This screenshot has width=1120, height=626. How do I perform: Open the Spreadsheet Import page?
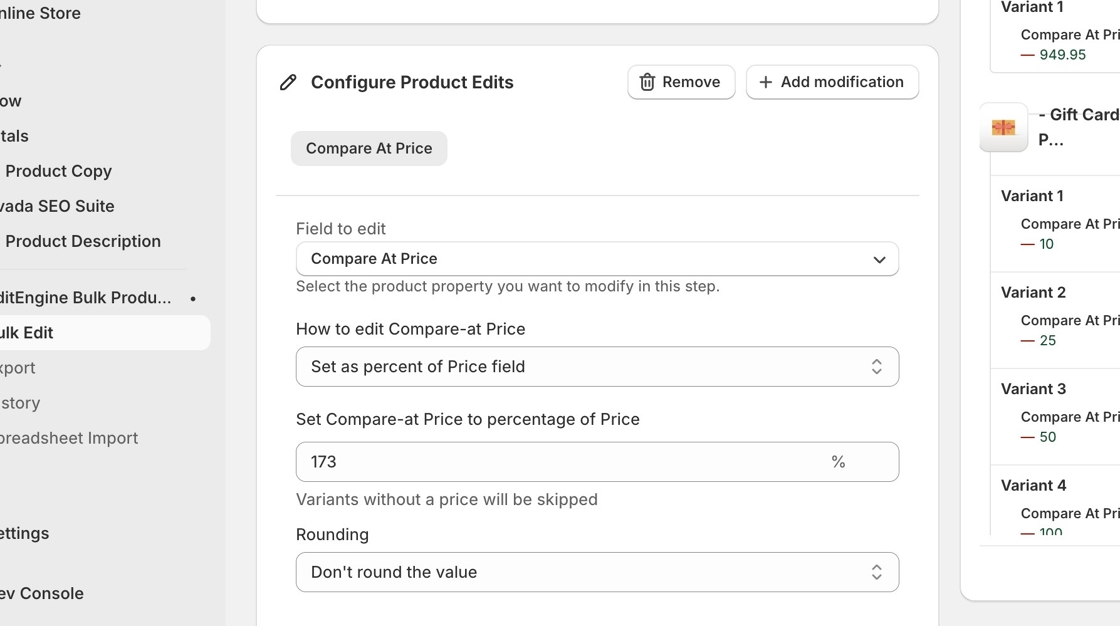pos(68,438)
